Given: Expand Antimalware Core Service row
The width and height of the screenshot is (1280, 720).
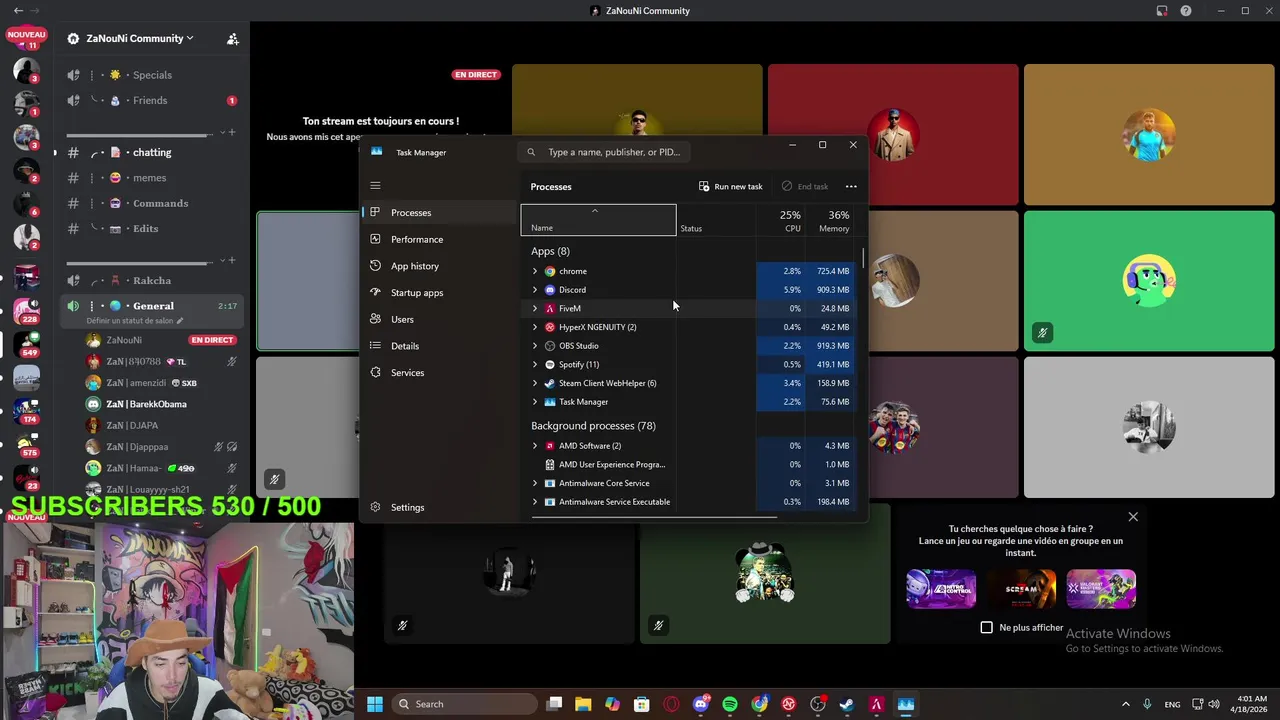Looking at the screenshot, I should click(x=535, y=483).
